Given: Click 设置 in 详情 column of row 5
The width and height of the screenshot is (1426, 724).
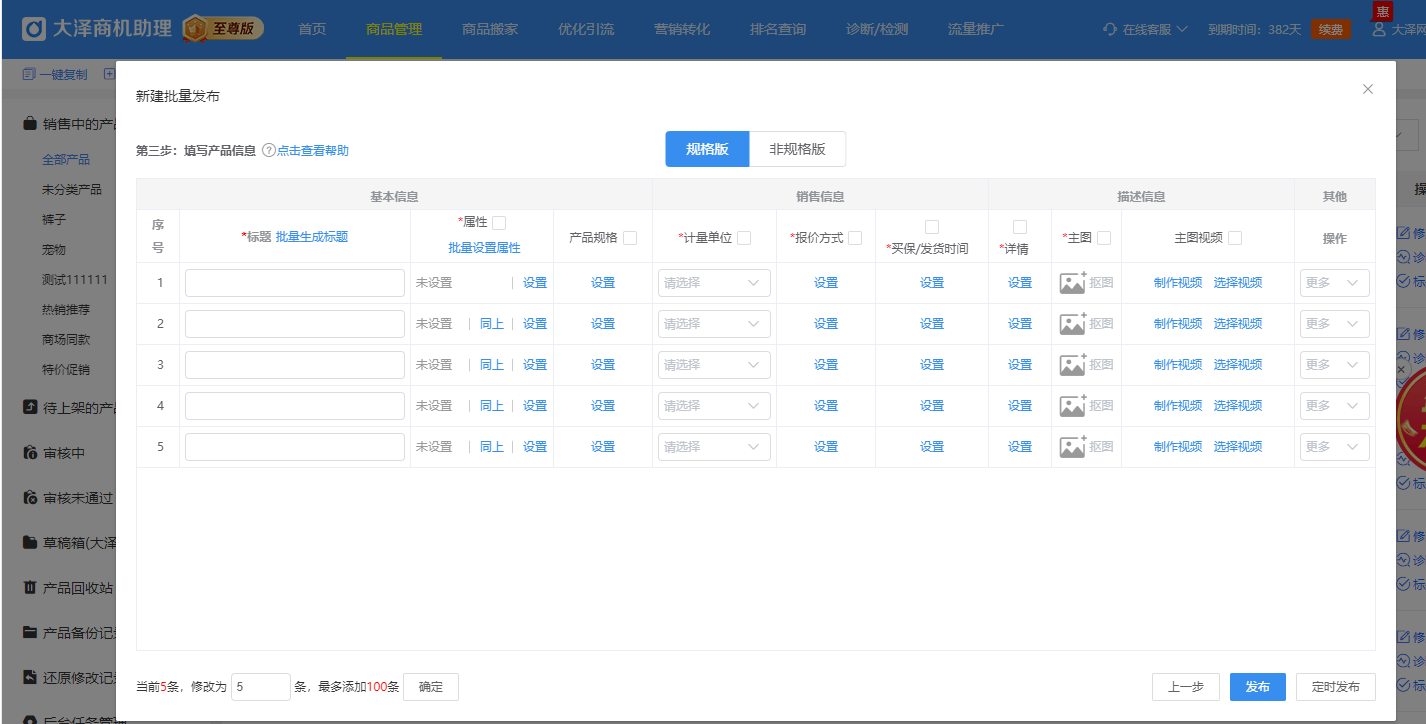Looking at the screenshot, I should click(x=1020, y=447).
